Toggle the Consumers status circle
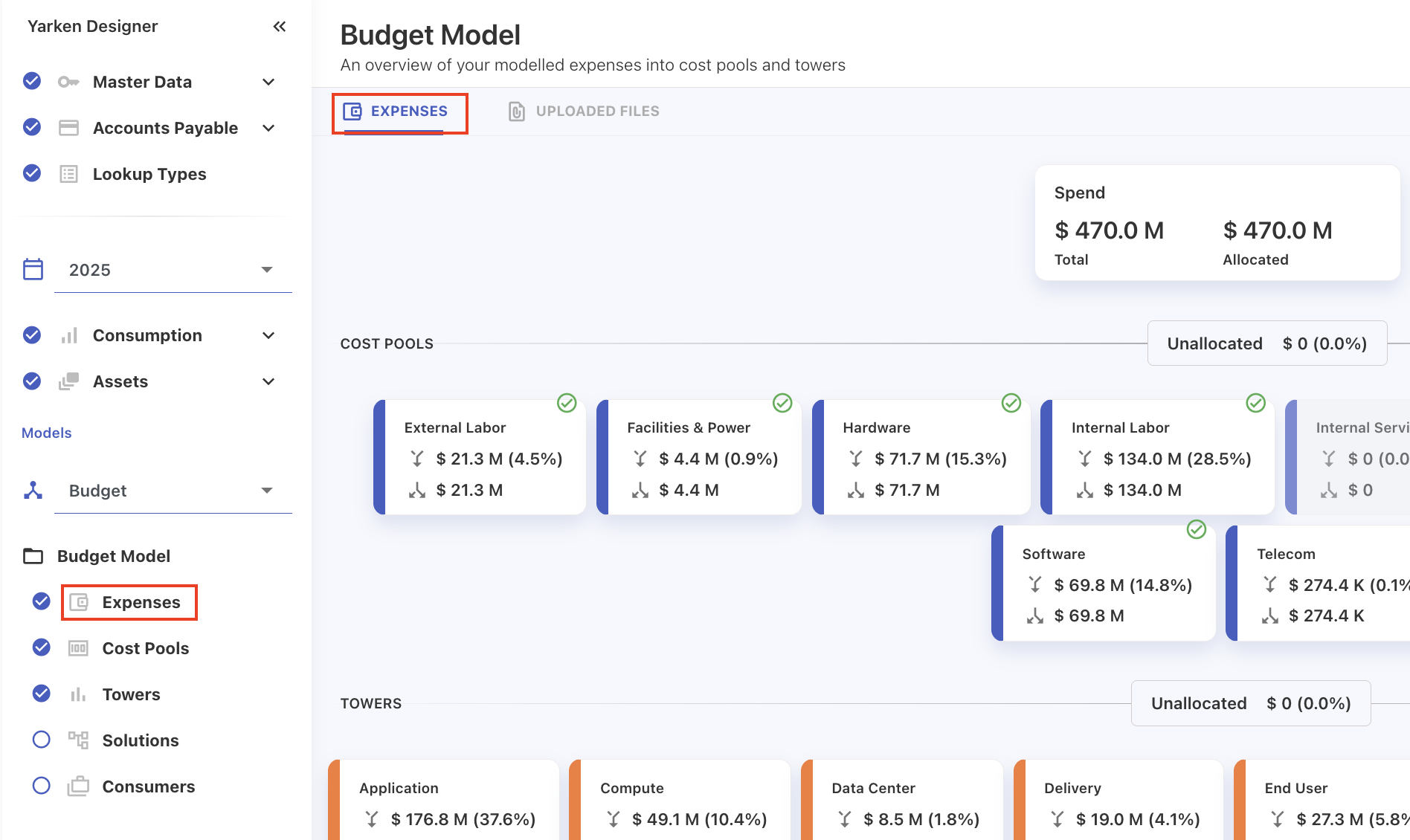 tap(42, 786)
